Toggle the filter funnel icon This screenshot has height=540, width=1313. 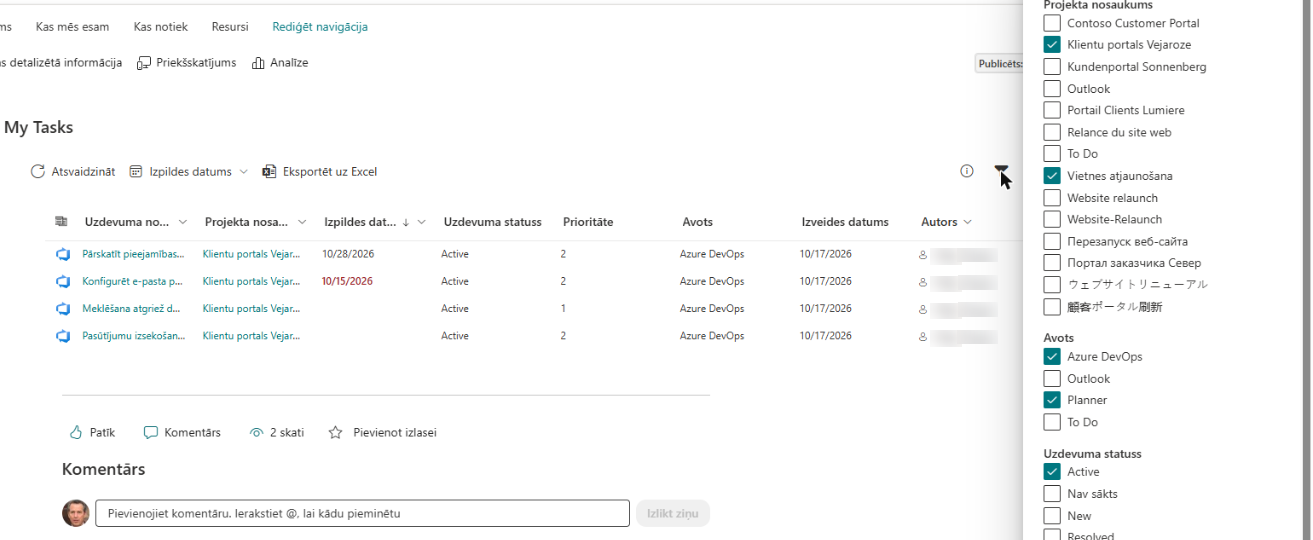click(x=1002, y=173)
